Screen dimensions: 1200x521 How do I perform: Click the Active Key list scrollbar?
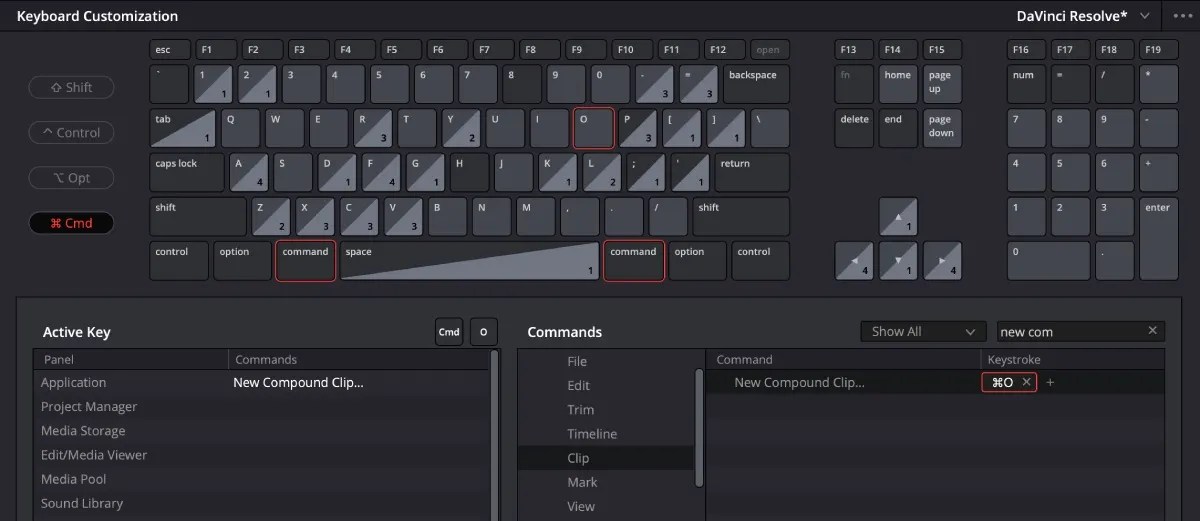[x=494, y=435]
